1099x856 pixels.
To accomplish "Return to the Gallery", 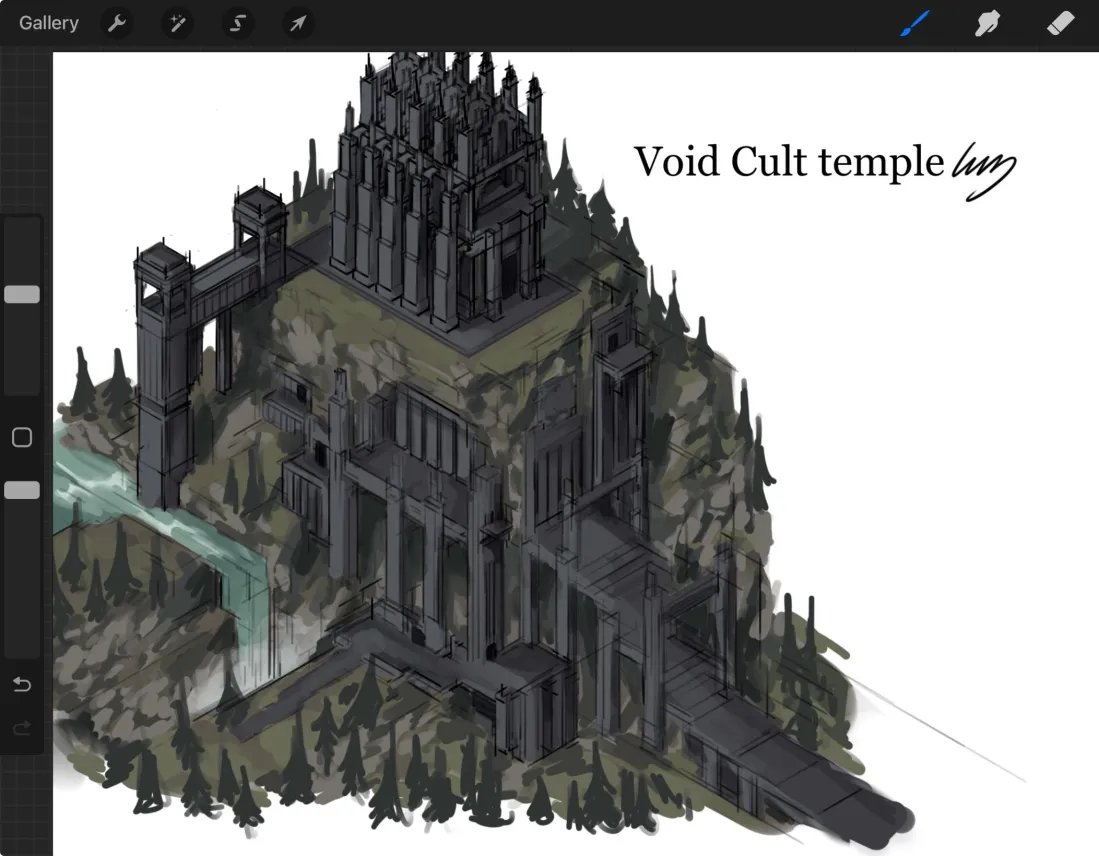I will [x=48, y=22].
